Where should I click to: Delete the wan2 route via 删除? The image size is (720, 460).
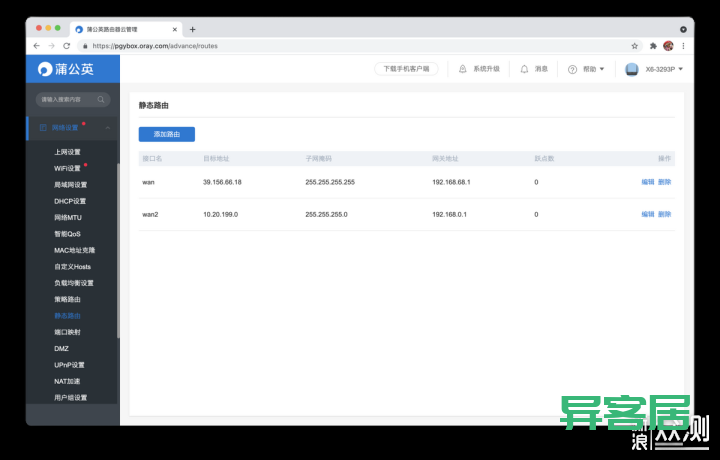(664, 214)
